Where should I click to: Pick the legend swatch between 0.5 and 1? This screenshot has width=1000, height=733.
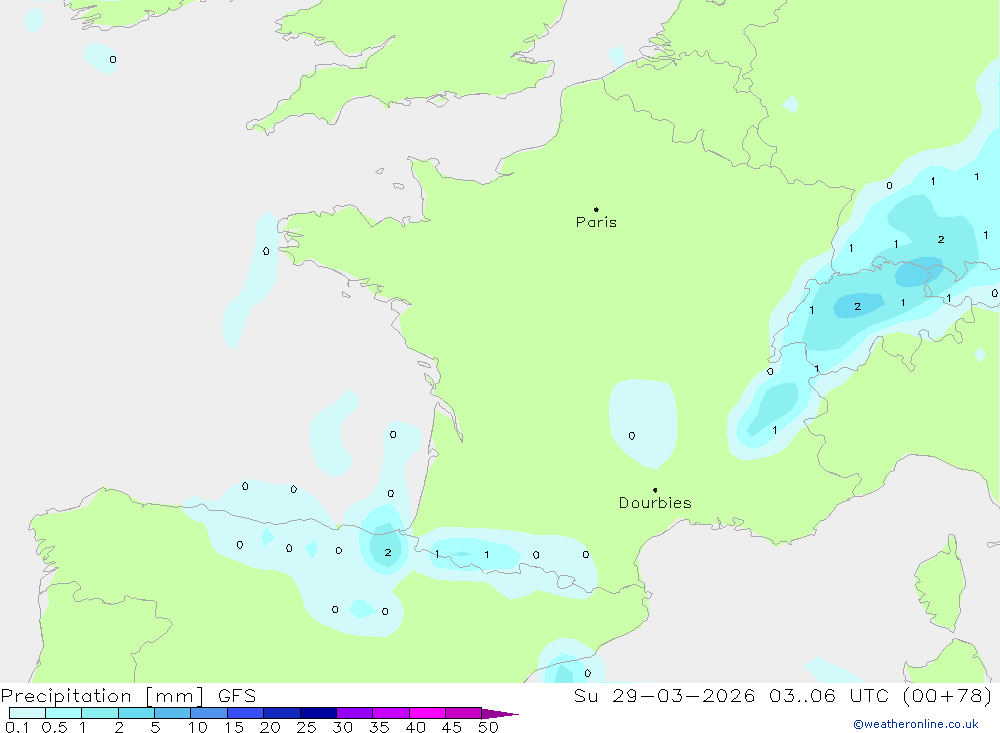(63, 713)
